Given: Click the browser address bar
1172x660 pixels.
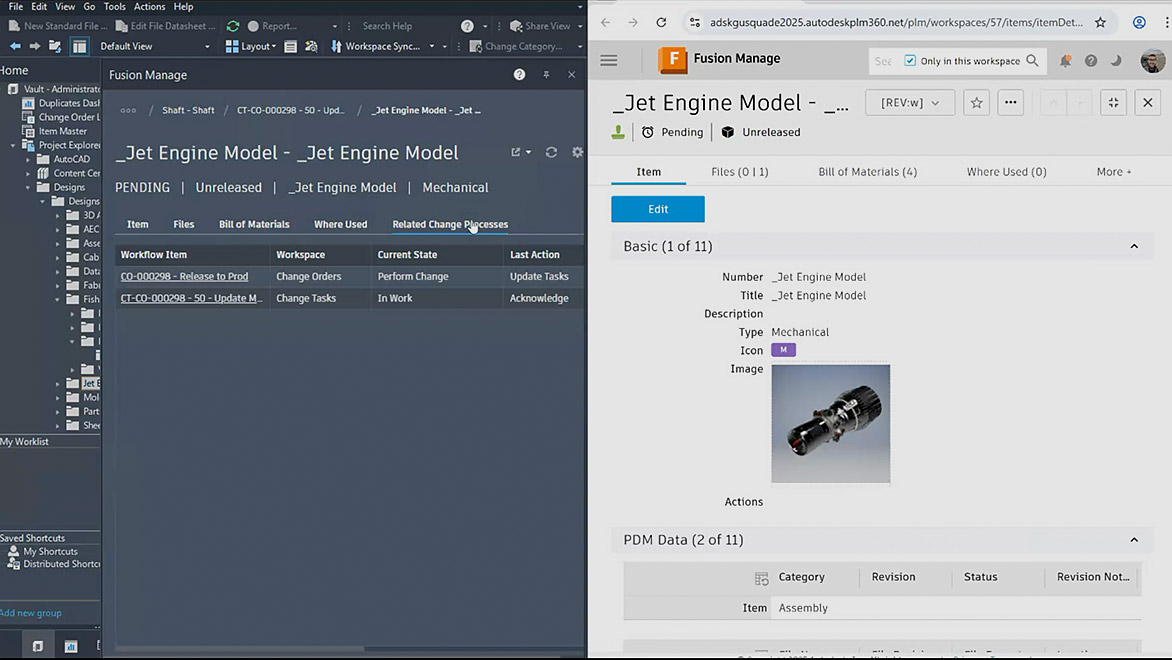Looking at the screenshot, I should 896,22.
